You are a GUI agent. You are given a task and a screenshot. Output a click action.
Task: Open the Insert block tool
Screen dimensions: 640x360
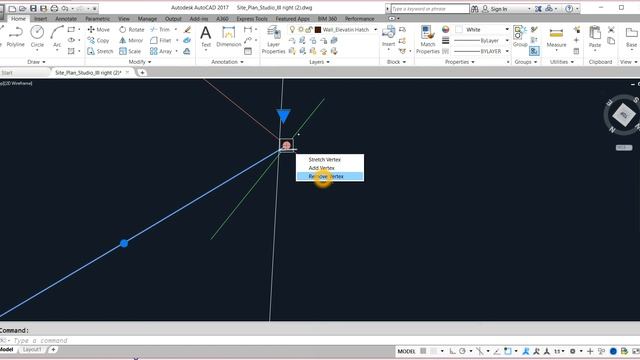[x=388, y=37]
